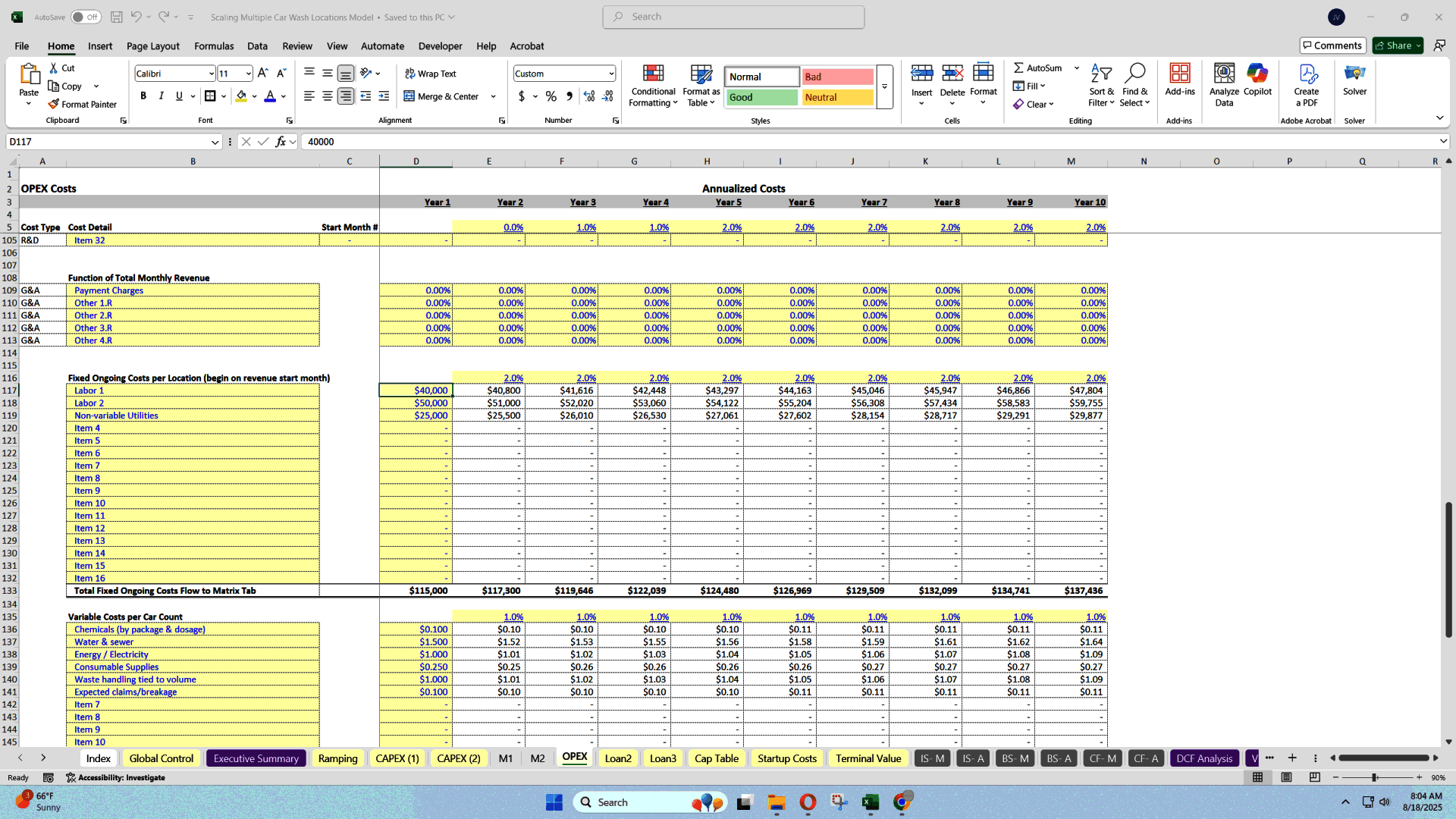Click the fill color bucket swatch
This screenshot has width=1456, height=819.
tap(240, 96)
